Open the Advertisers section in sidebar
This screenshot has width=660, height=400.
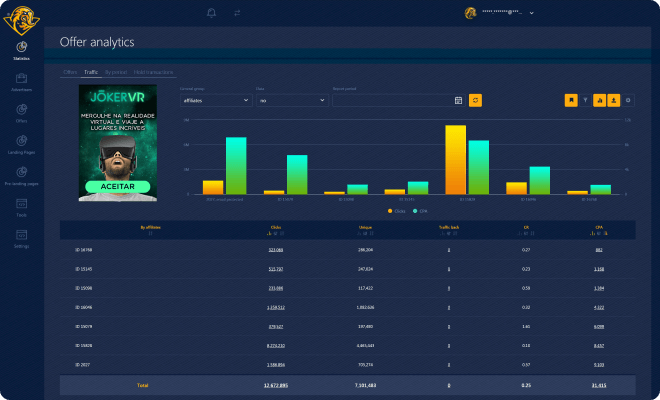point(21,80)
